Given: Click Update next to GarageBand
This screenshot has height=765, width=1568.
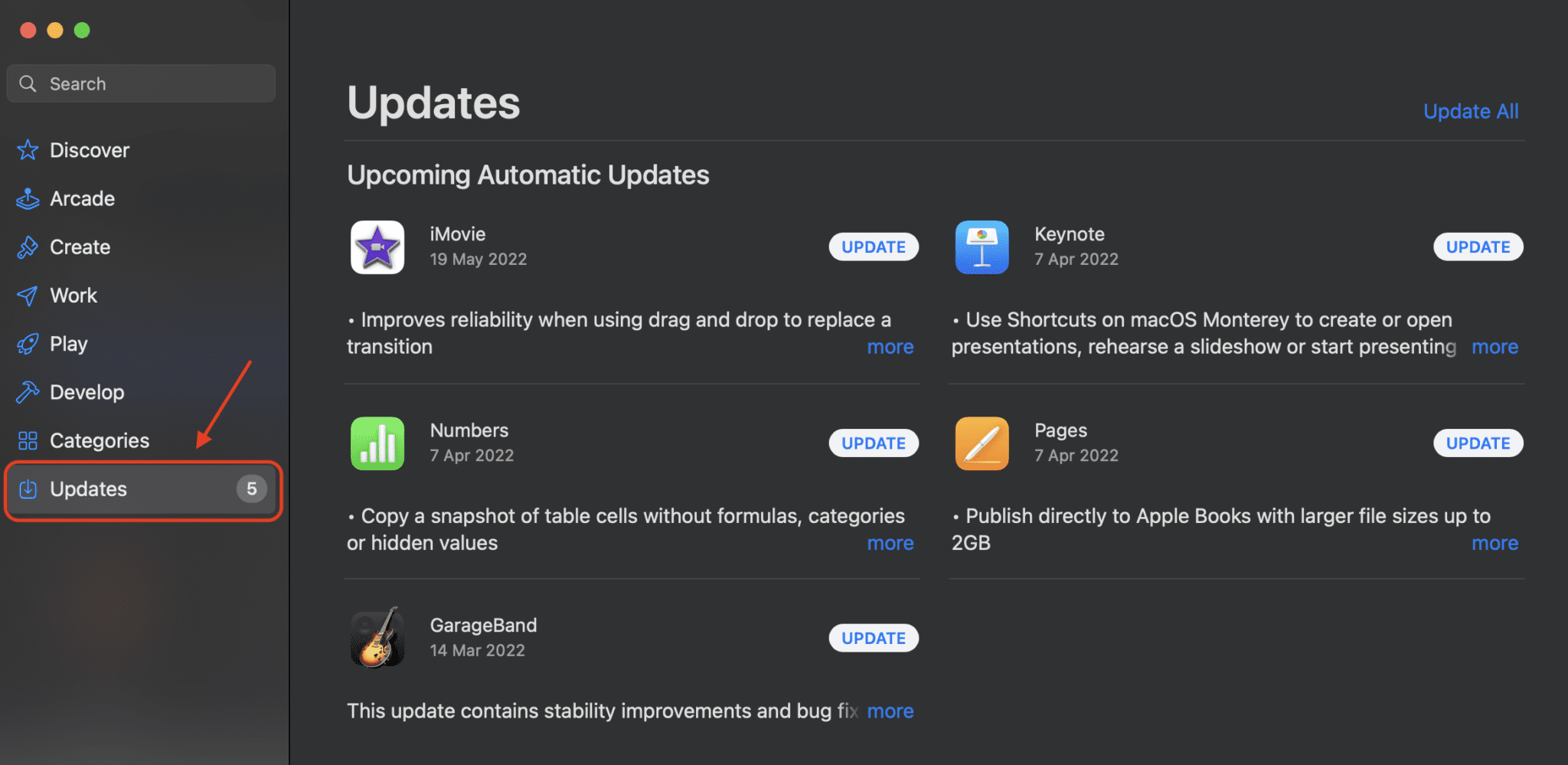Looking at the screenshot, I should click(873, 637).
